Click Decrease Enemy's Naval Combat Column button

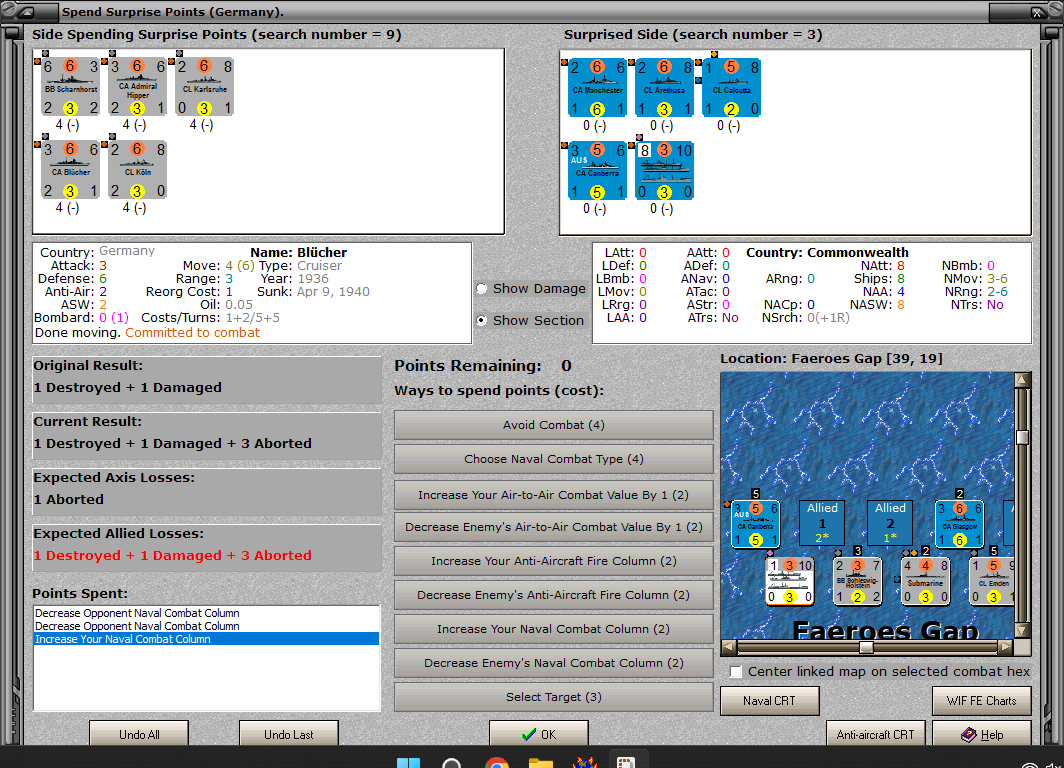[554, 663]
